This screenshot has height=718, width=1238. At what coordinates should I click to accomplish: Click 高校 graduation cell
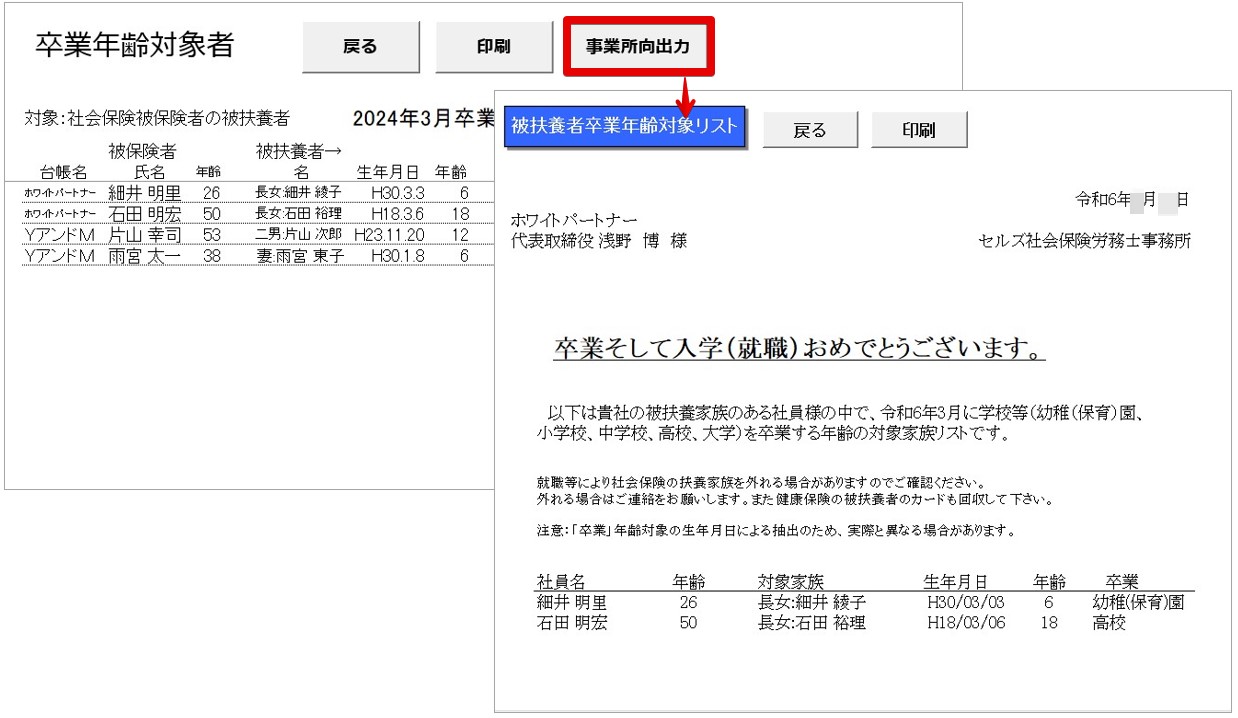(x=1110, y=623)
